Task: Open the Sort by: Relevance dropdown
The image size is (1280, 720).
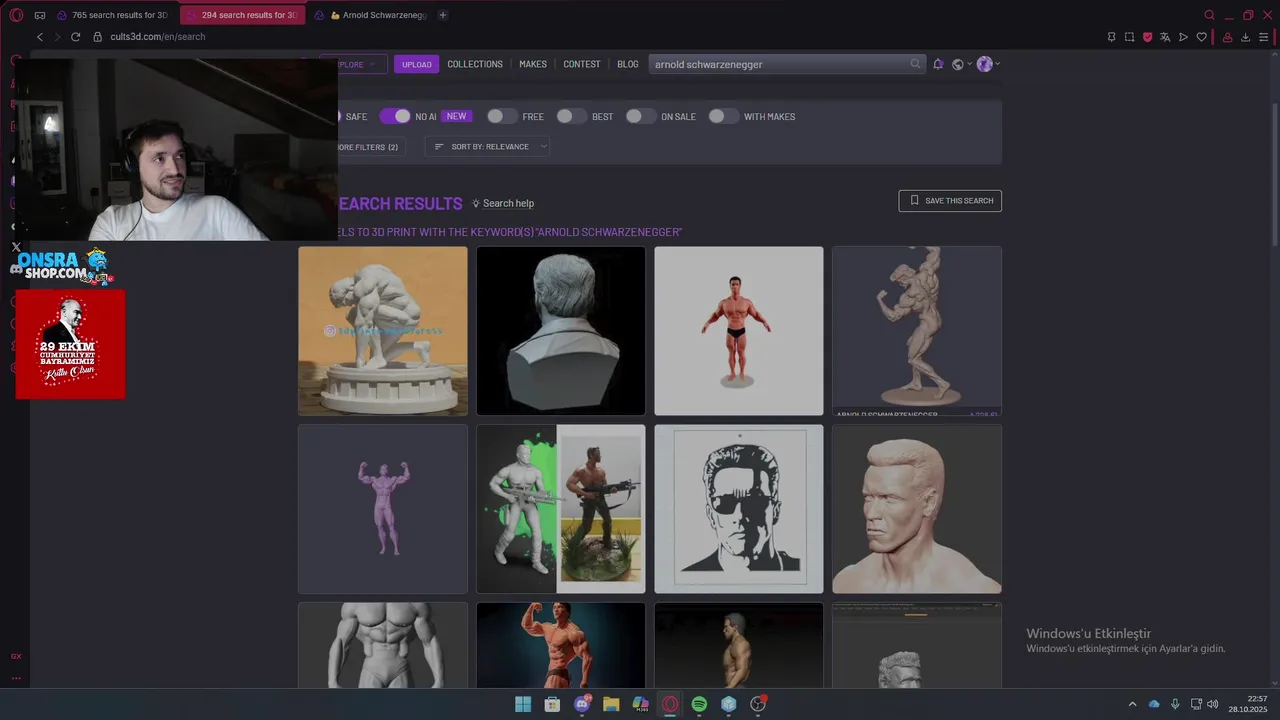Action: 489,146
